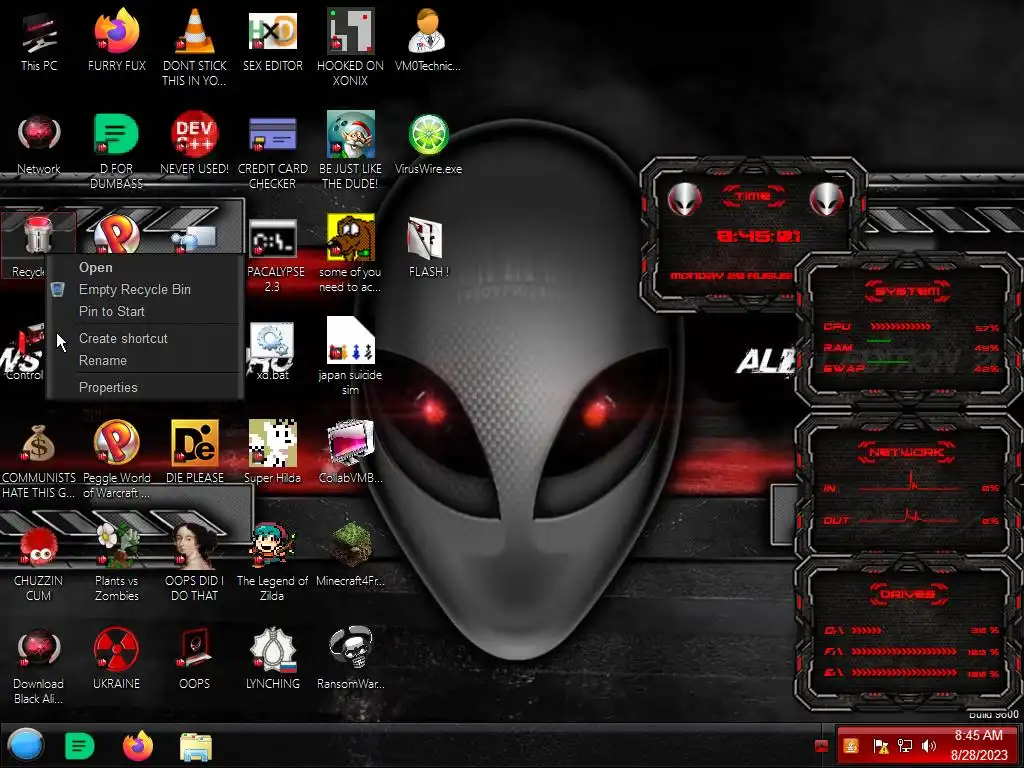Select Pin to Start option
Screen dimensions: 1024x768
(145, 312)
